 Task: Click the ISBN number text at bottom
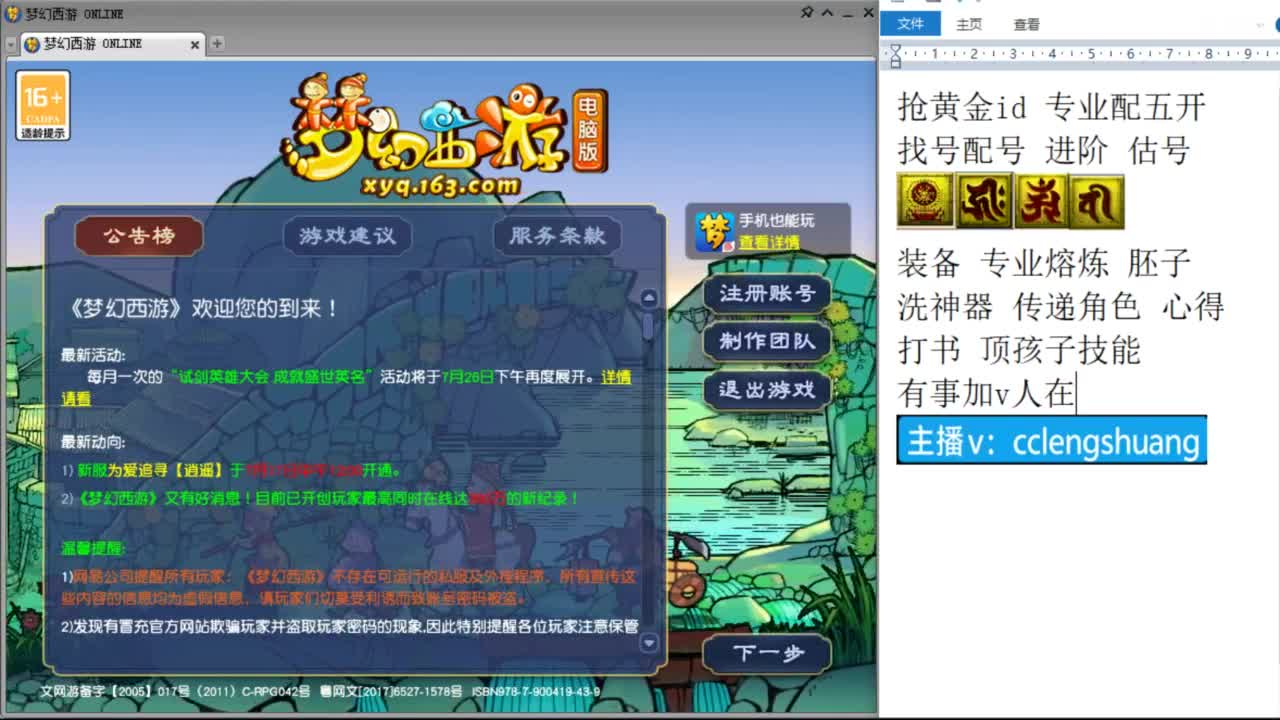click(536, 692)
